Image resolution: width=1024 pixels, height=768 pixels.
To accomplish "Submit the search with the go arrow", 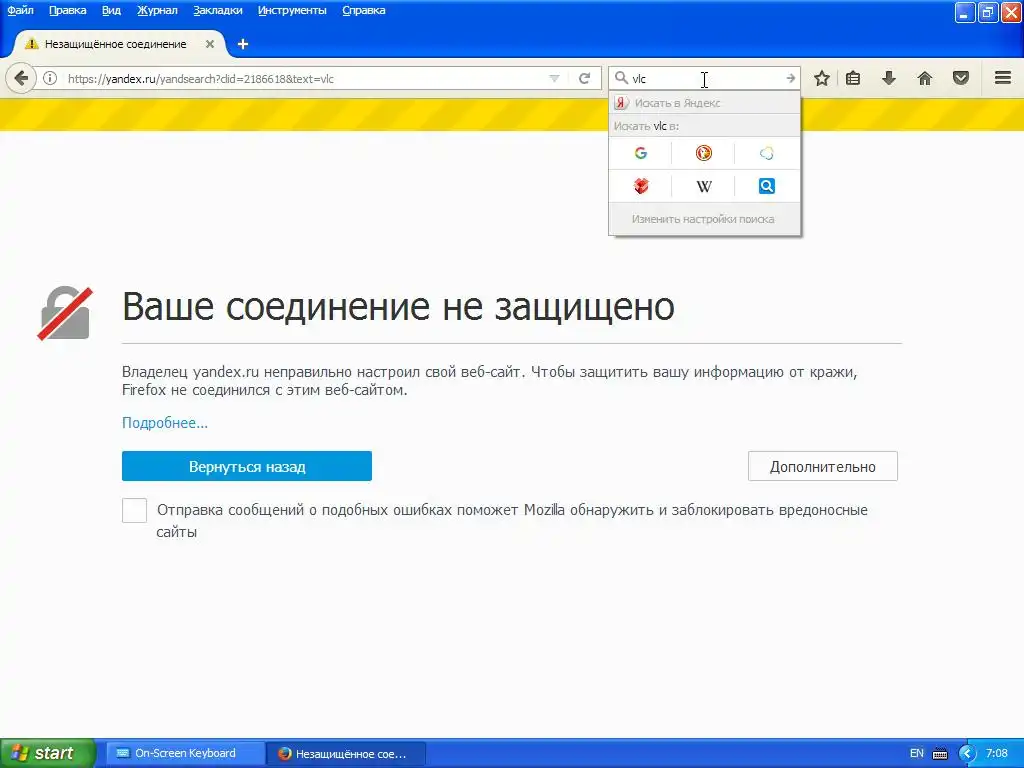I will [x=790, y=78].
